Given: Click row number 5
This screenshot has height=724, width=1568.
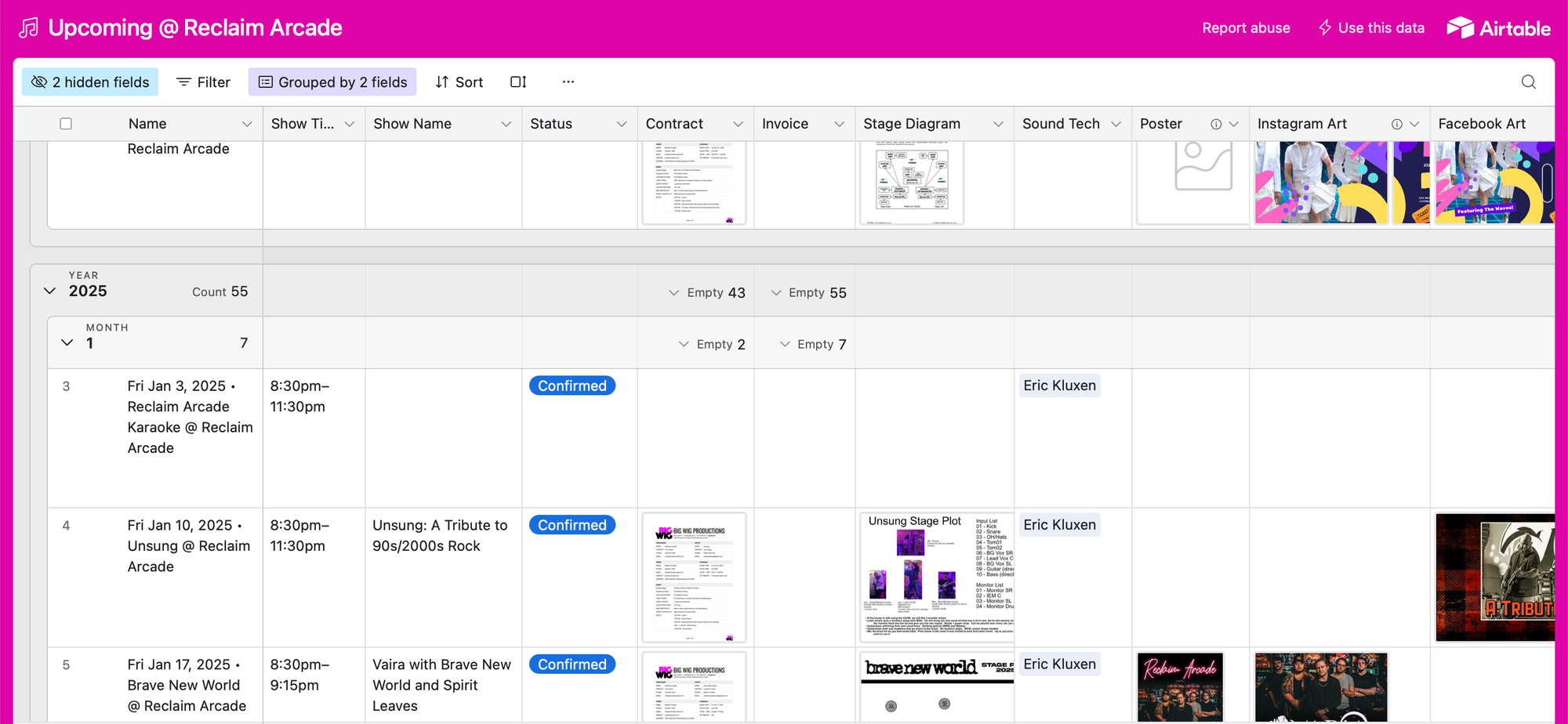Looking at the screenshot, I should (66, 665).
